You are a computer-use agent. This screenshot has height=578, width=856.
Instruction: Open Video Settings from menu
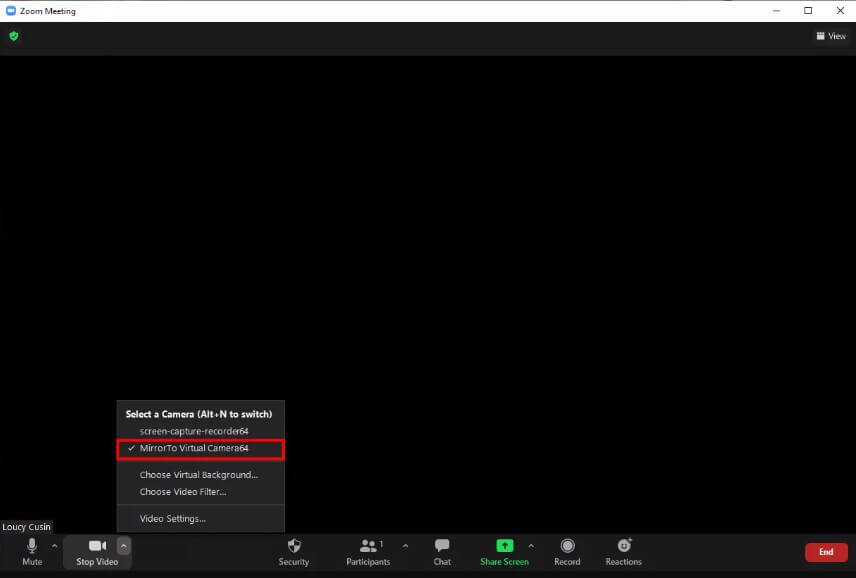[x=200, y=519]
